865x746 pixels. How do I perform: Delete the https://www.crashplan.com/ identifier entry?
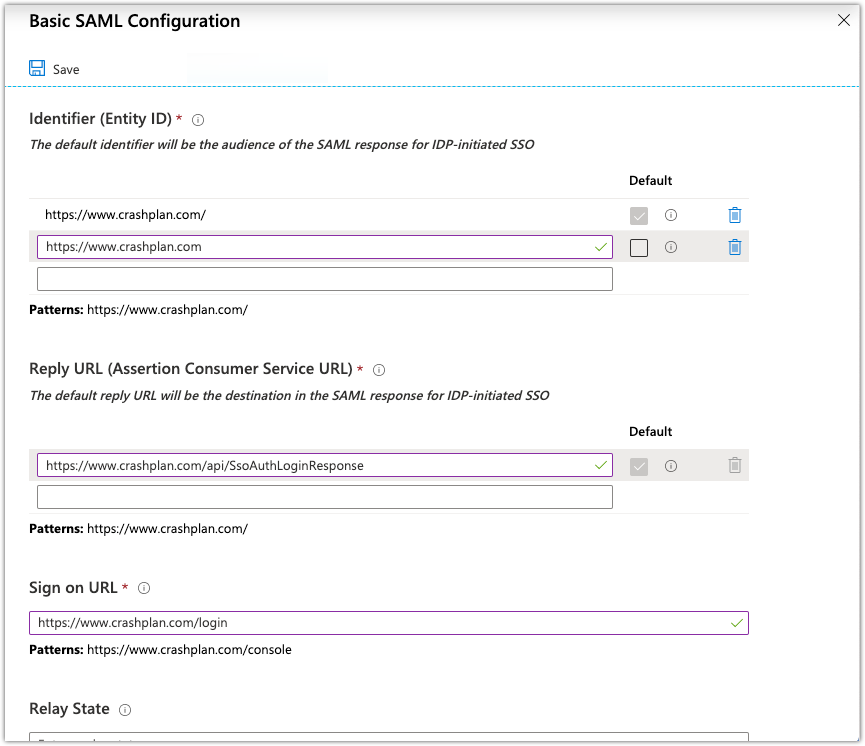click(735, 215)
